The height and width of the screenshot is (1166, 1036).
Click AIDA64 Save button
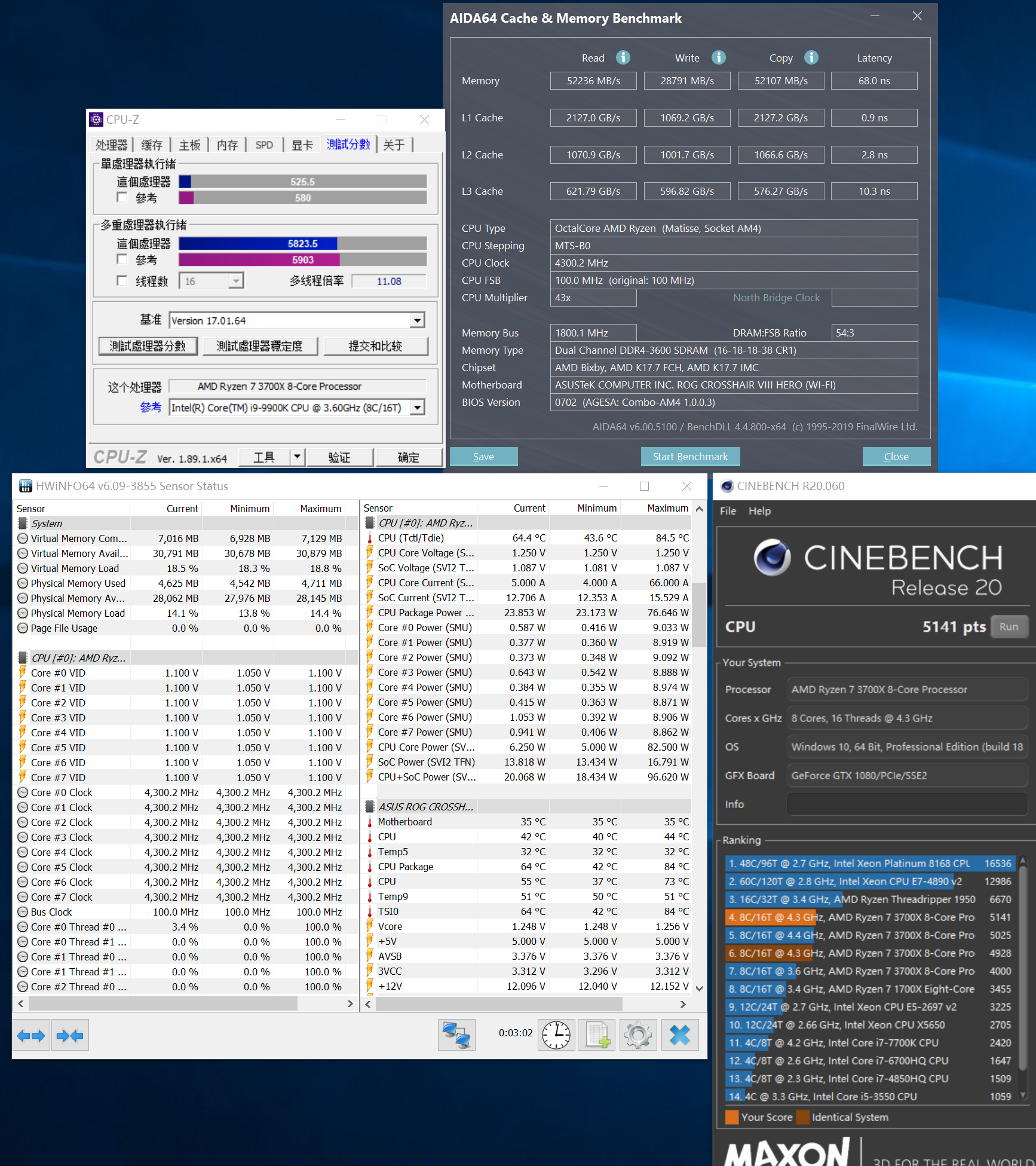(x=483, y=457)
